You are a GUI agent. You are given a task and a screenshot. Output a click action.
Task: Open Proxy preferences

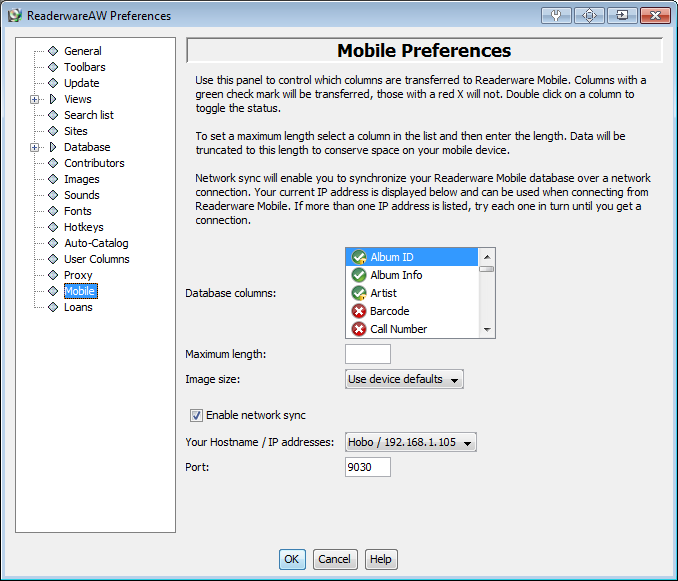[78, 275]
